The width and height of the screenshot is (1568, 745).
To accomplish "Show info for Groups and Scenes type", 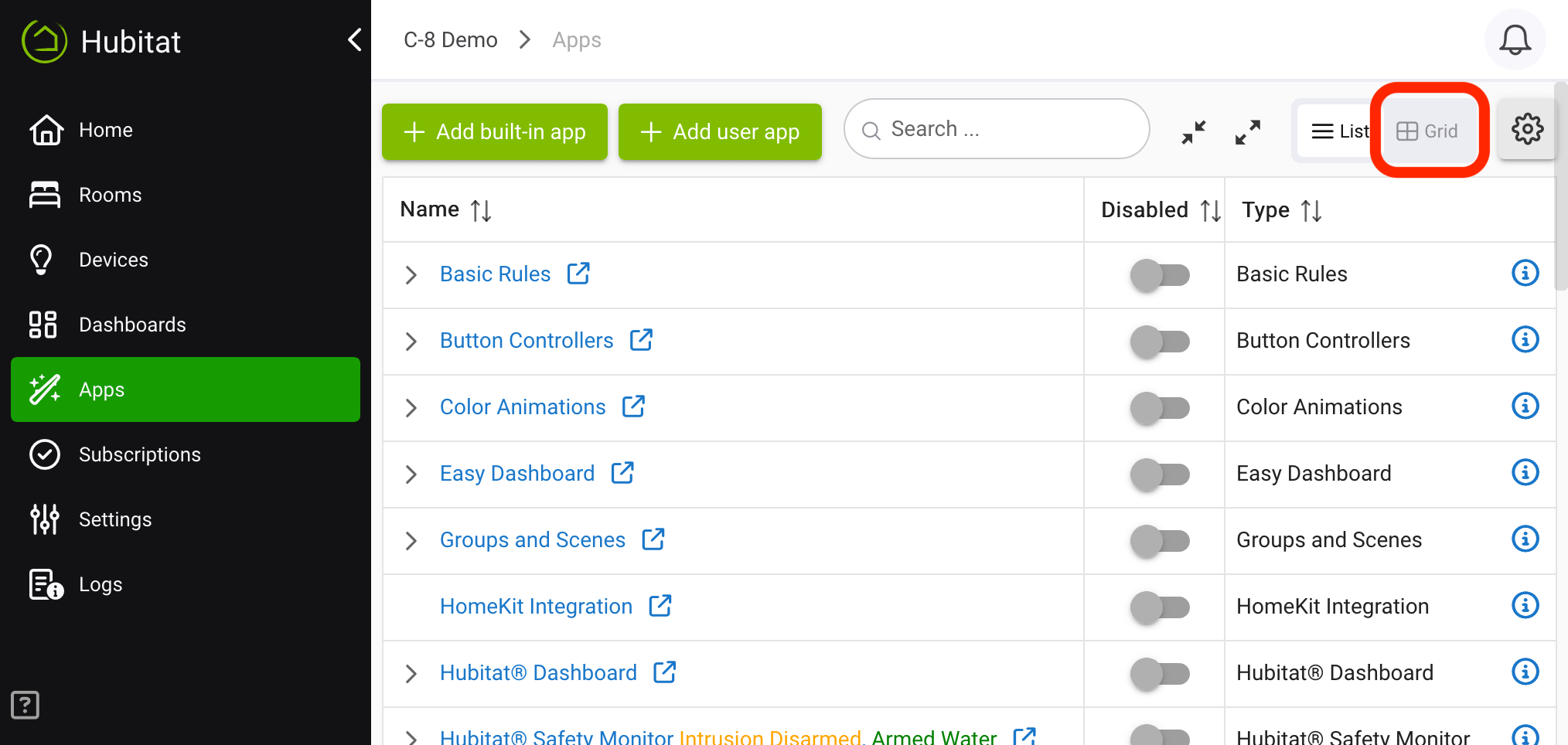I will click(1525, 539).
